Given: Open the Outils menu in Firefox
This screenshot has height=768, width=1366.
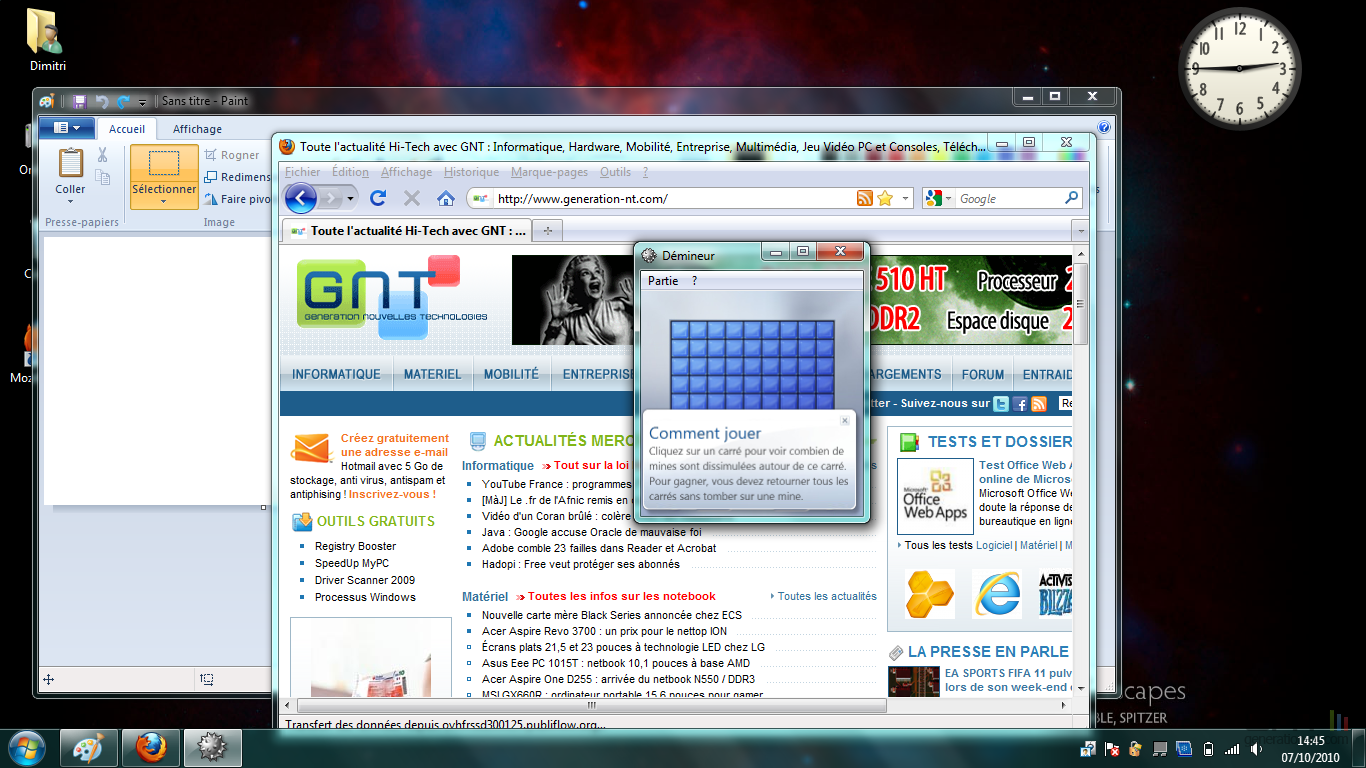Looking at the screenshot, I should point(615,172).
